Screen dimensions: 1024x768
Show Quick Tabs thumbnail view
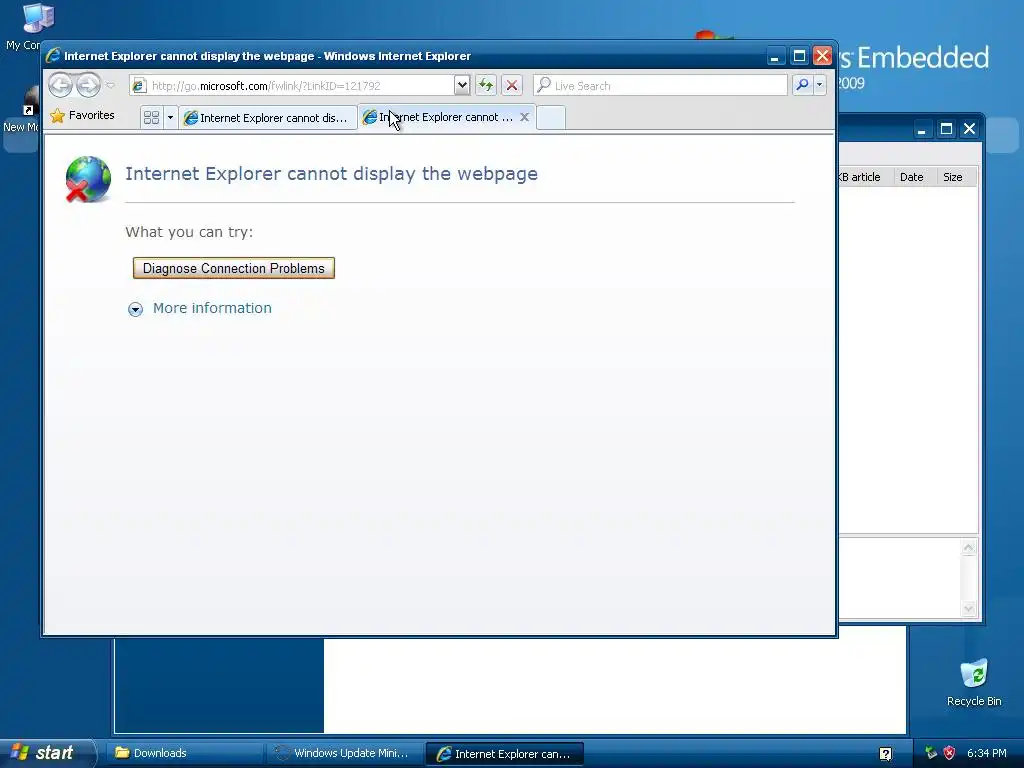152,118
